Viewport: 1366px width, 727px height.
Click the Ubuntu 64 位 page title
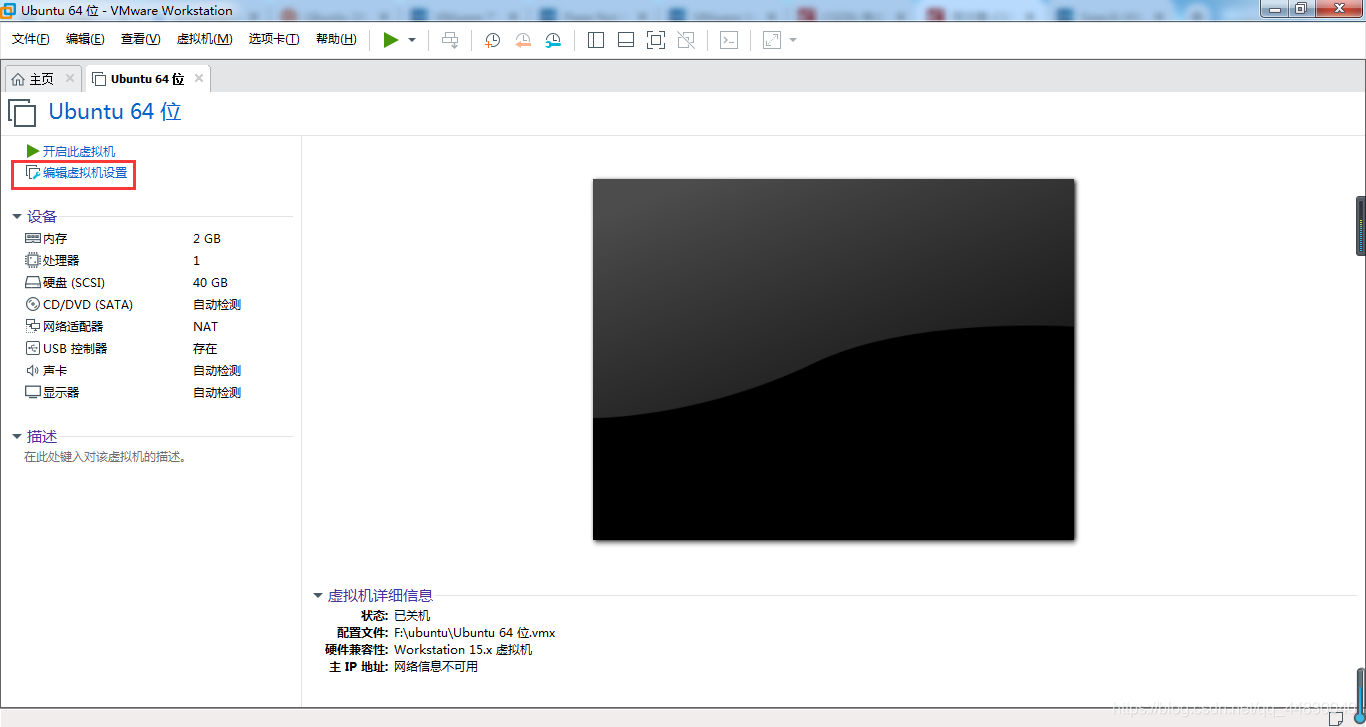coord(115,112)
